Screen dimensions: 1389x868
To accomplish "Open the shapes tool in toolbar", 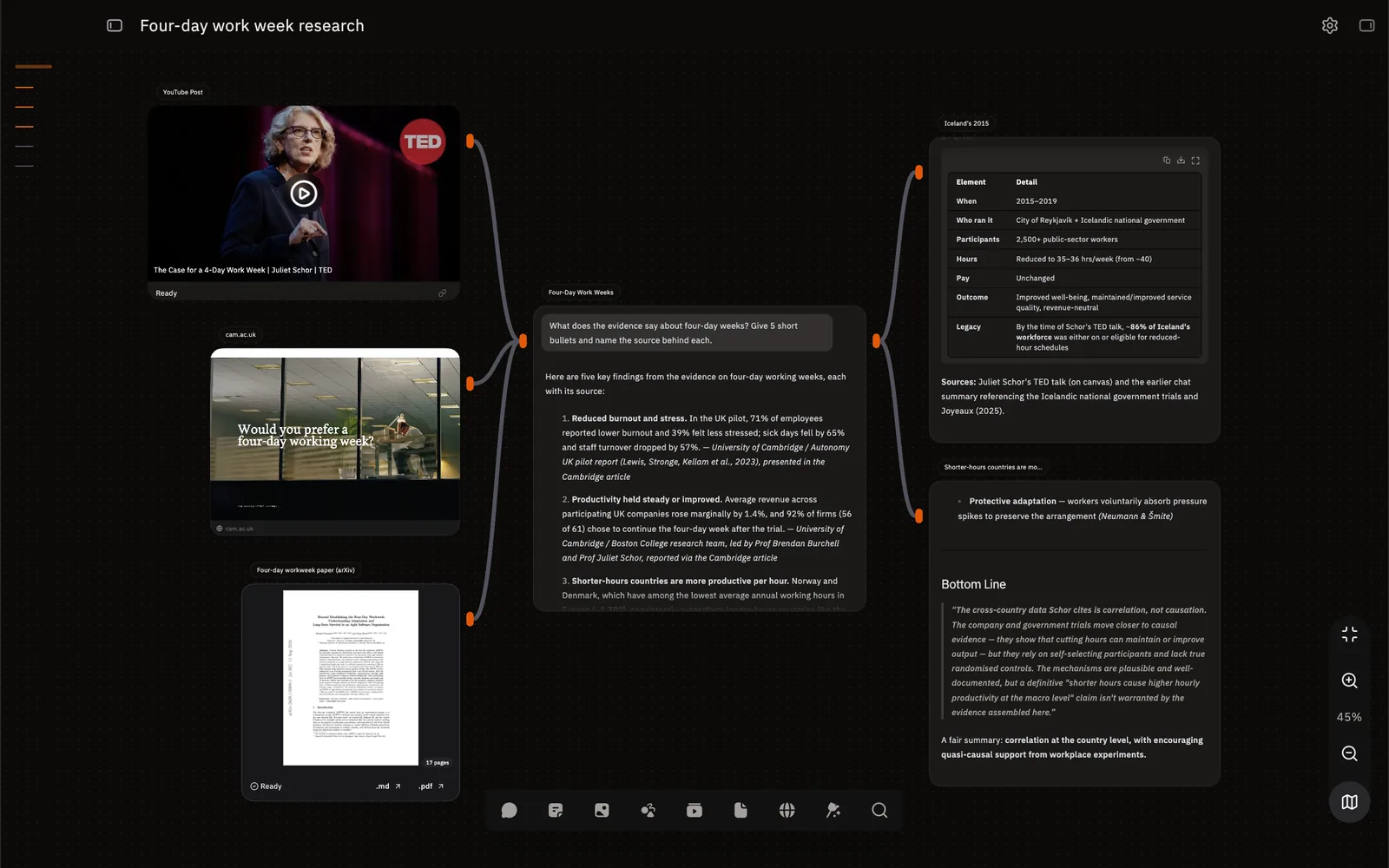I will (x=648, y=810).
